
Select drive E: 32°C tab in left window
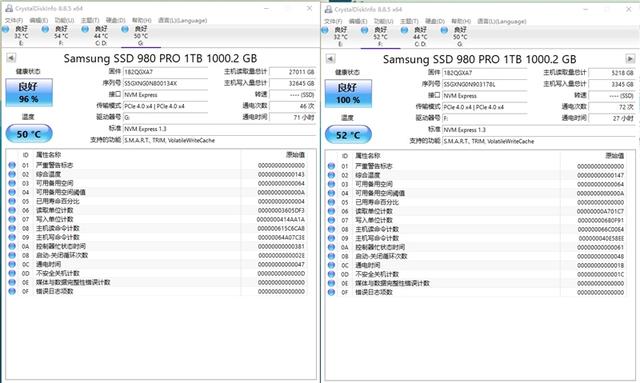(x=16, y=36)
